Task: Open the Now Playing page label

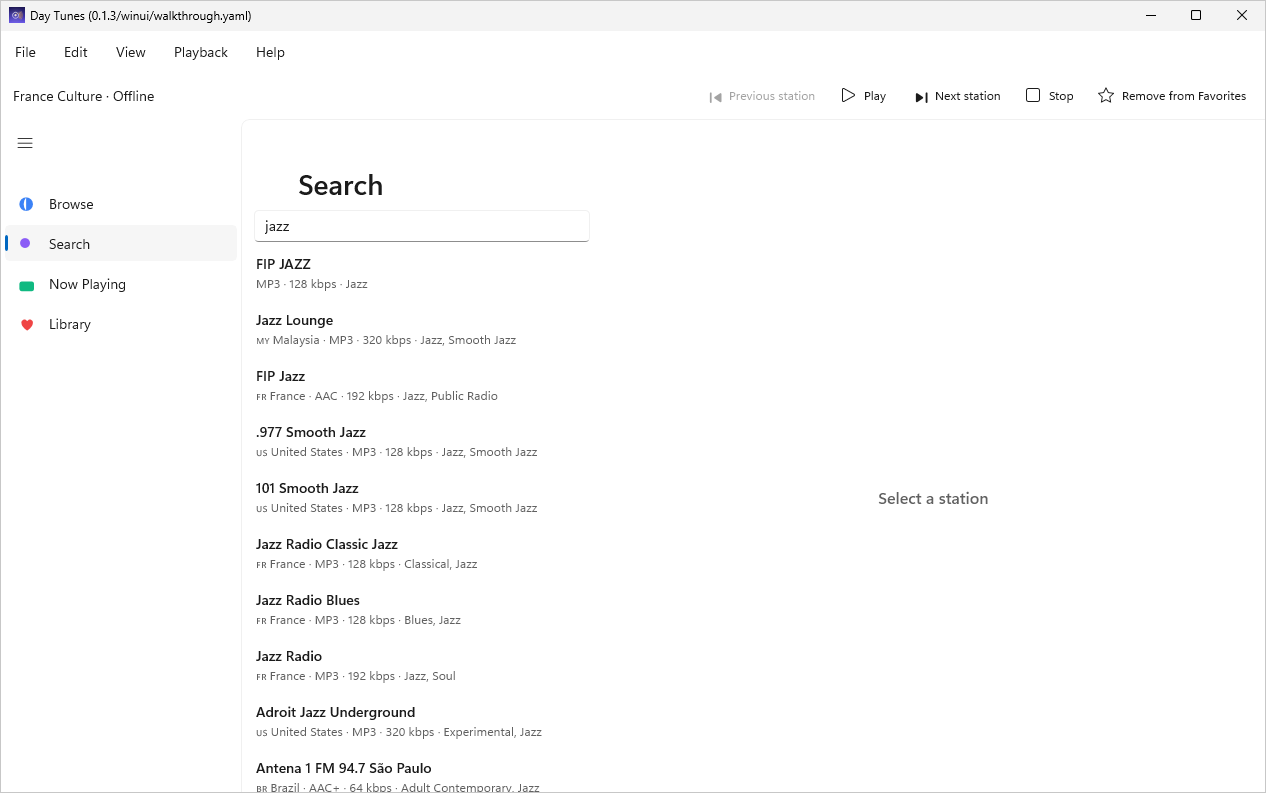Action: coord(87,284)
